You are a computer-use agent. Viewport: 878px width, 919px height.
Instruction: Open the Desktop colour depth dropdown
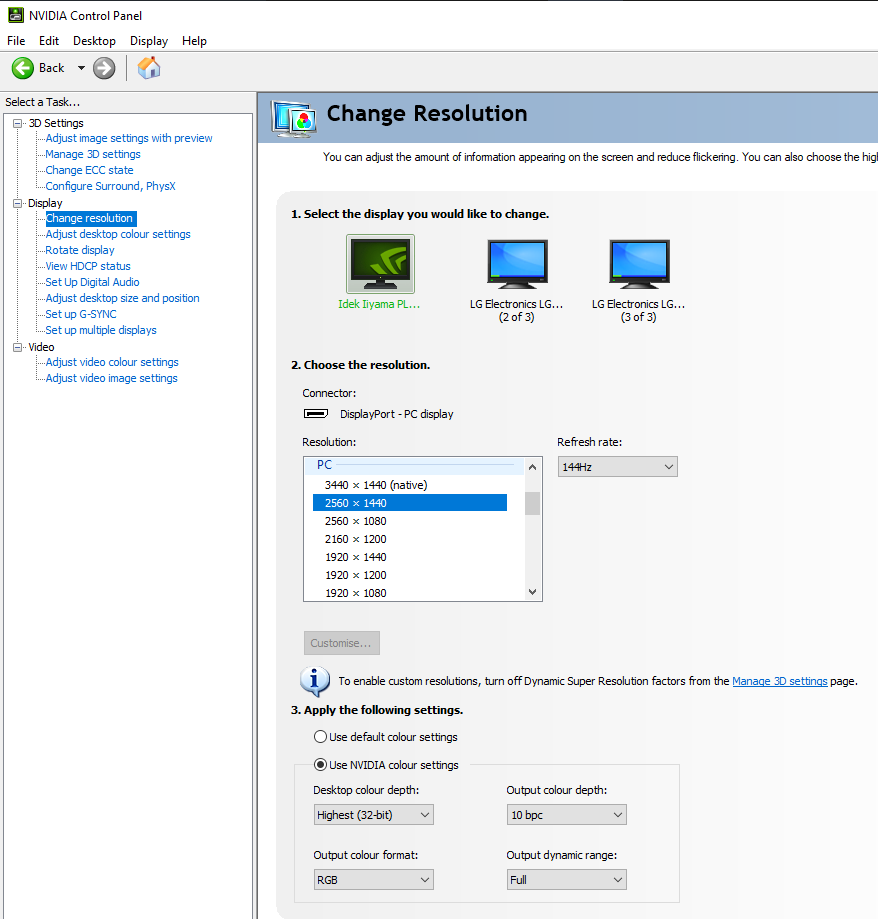coord(373,815)
